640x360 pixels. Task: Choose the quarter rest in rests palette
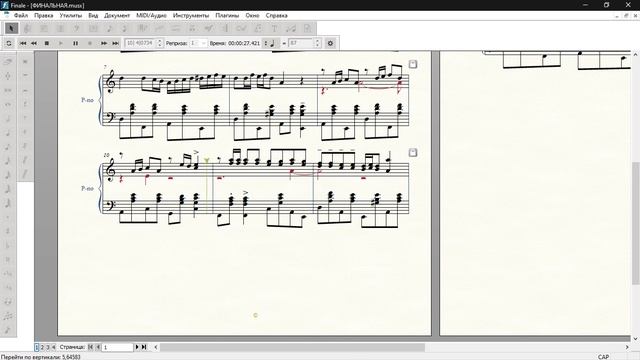tap(25, 104)
